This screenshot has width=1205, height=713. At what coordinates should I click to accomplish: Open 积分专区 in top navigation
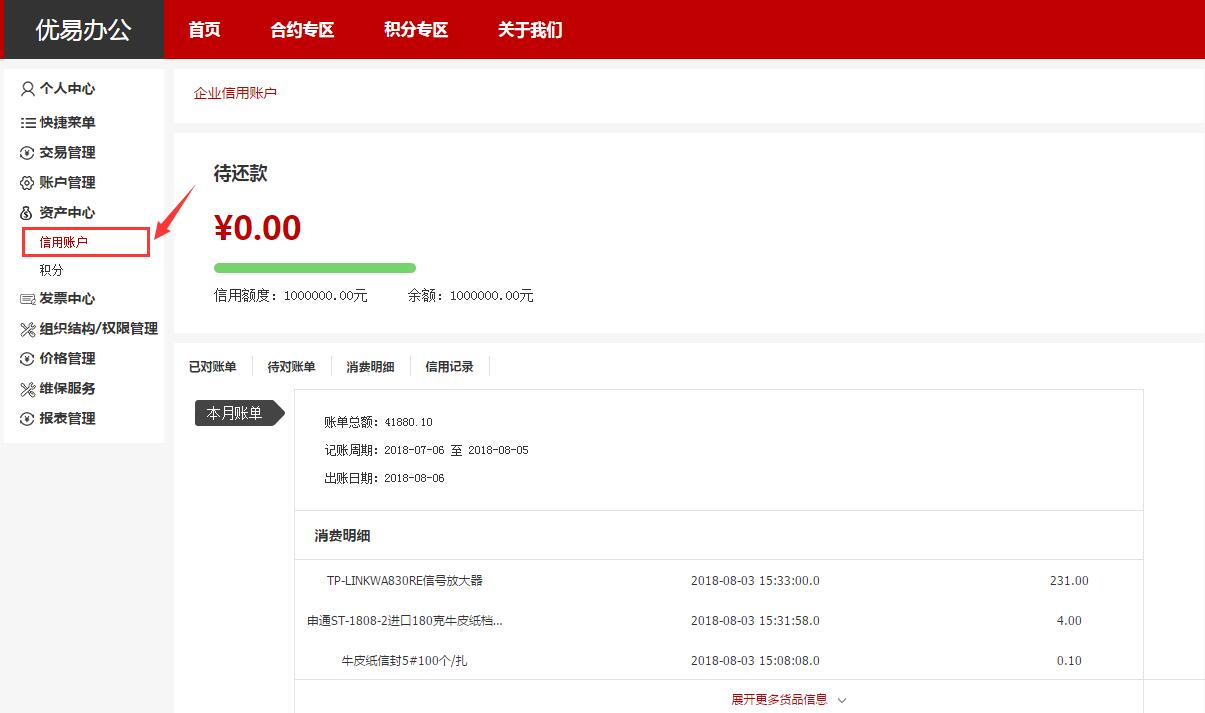click(416, 30)
